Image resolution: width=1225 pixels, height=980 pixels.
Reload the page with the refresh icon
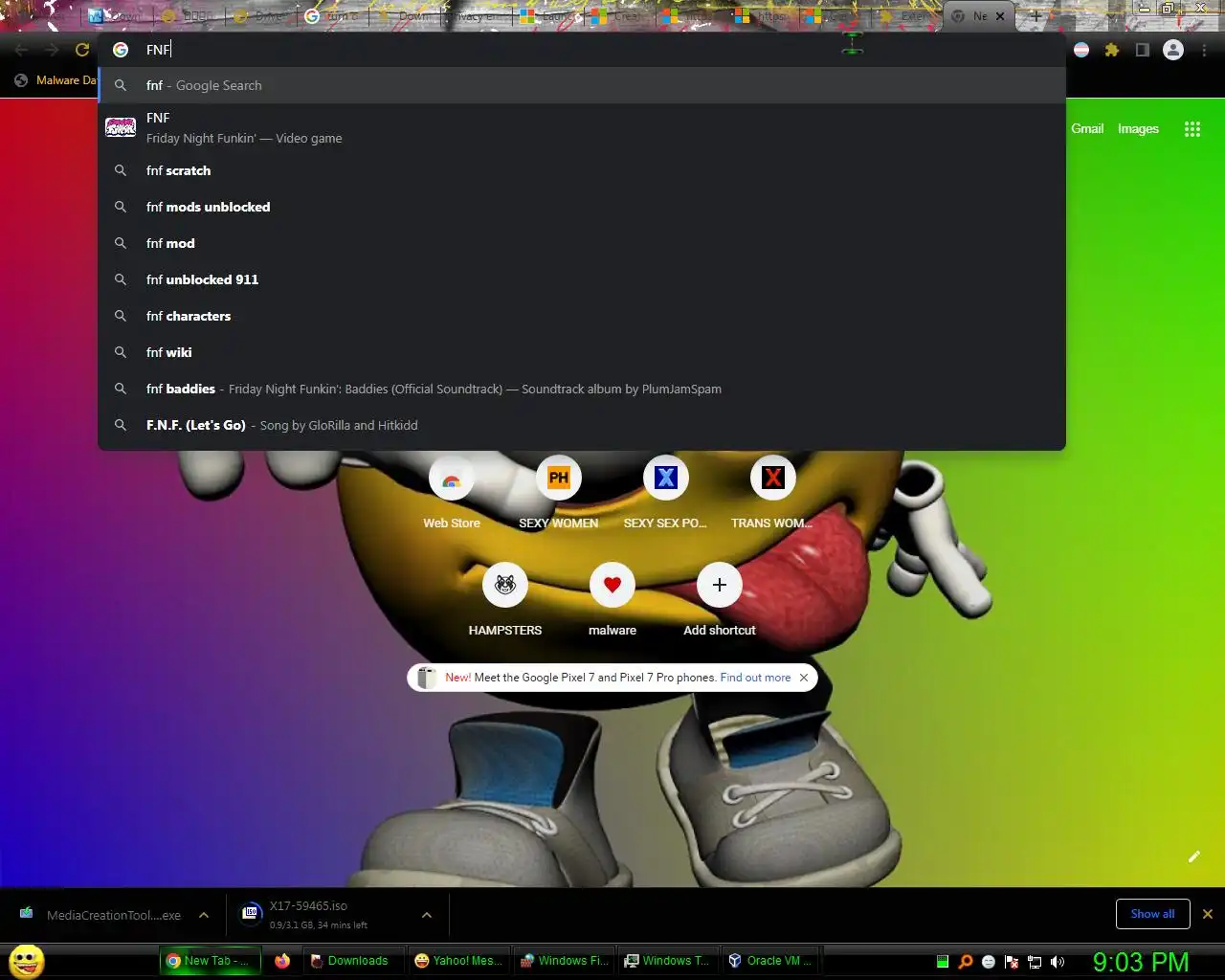click(x=82, y=50)
